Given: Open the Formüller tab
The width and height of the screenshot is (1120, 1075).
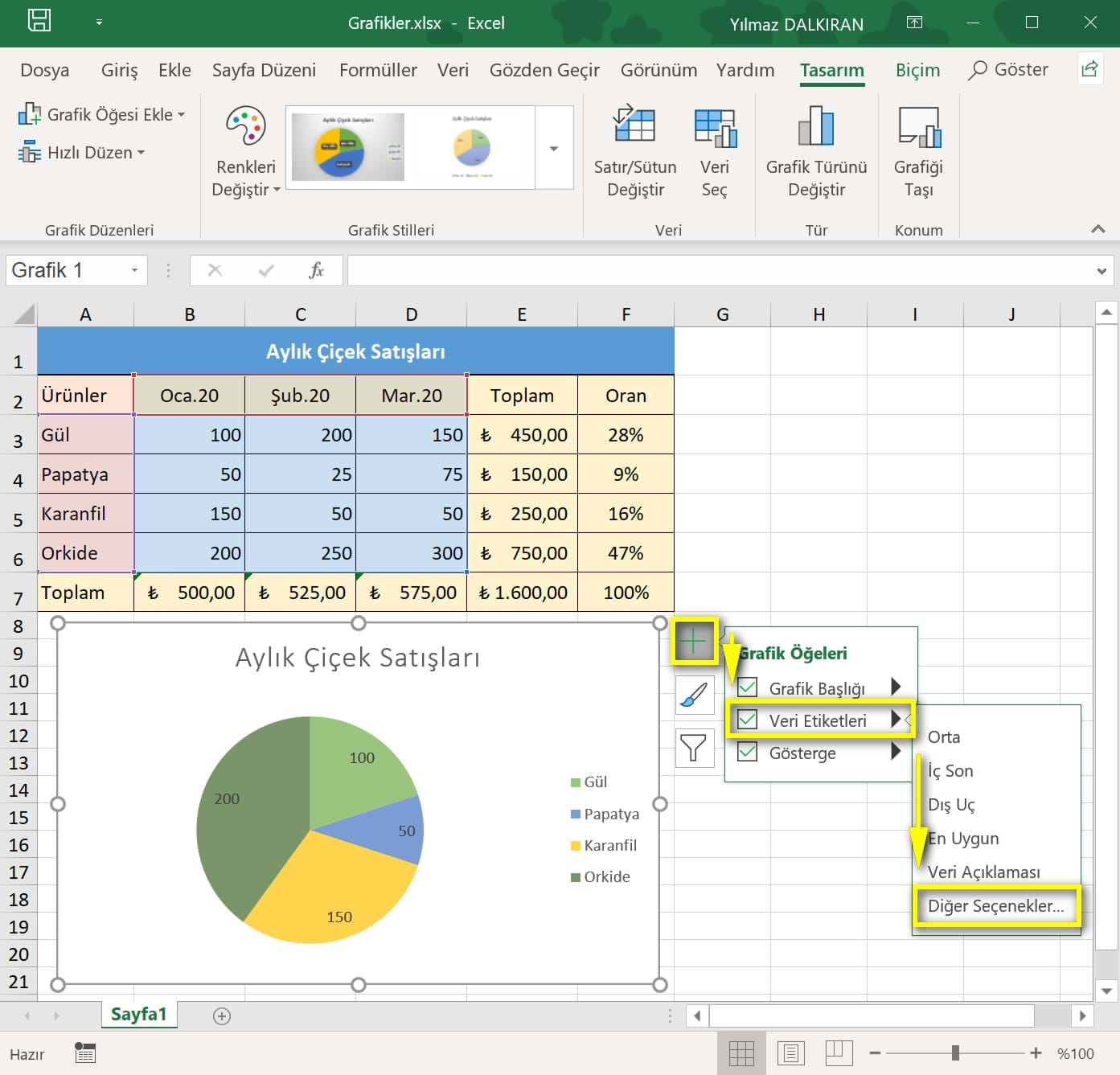Looking at the screenshot, I should (x=378, y=70).
